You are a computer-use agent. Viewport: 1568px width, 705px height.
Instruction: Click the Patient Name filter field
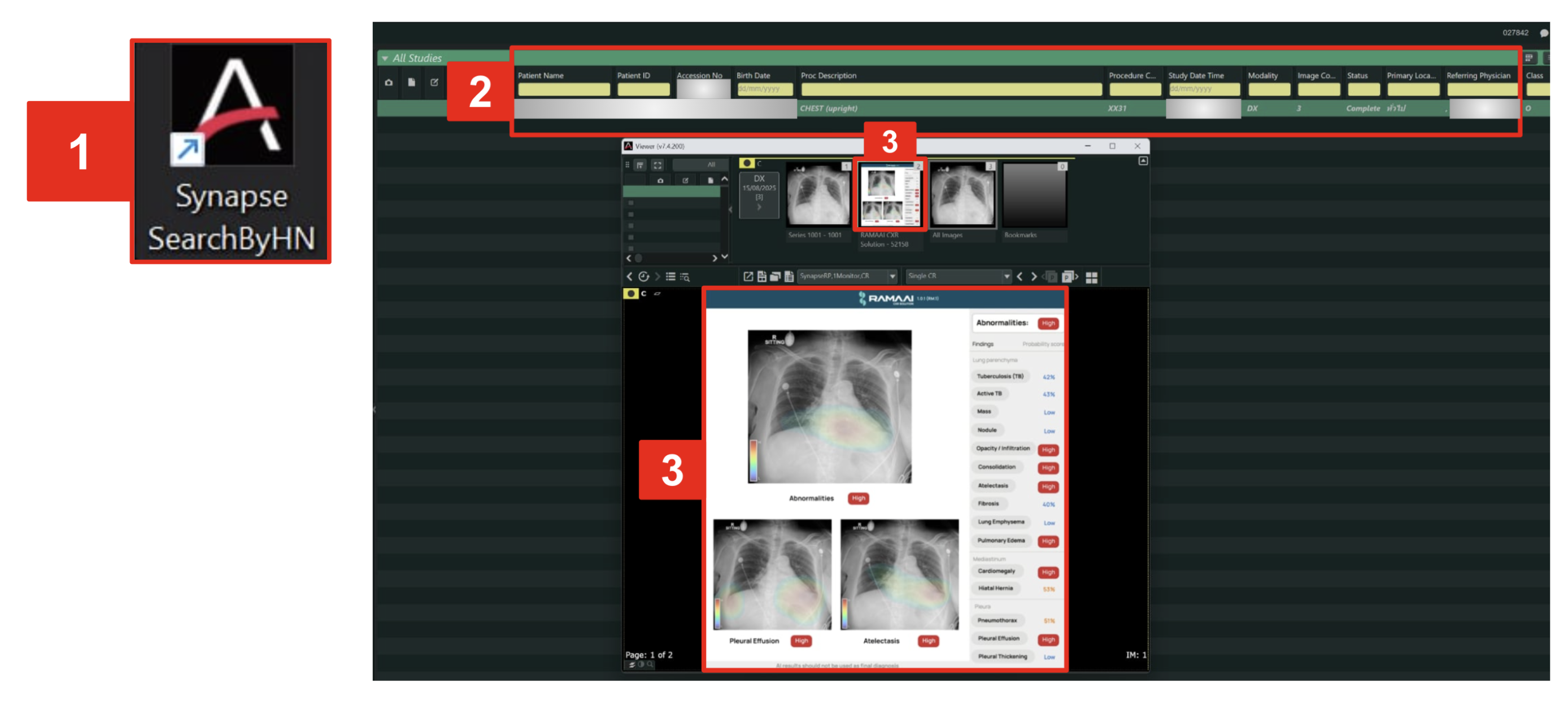[x=563, y=89]
